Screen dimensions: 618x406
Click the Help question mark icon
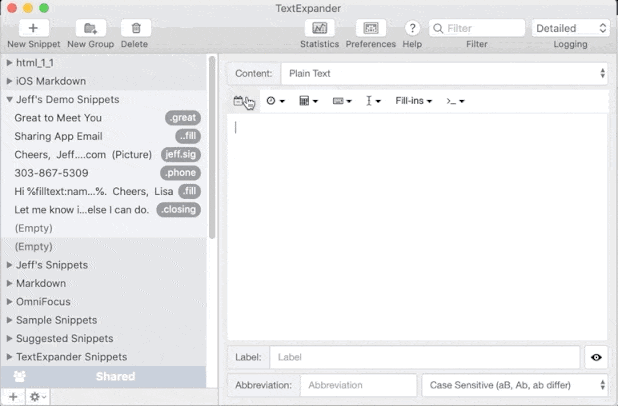coord(412,28)
